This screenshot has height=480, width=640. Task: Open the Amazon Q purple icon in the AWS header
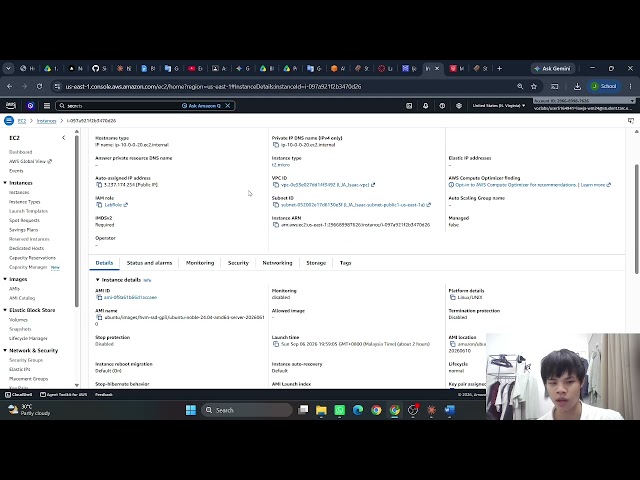(x=30, y=106)
